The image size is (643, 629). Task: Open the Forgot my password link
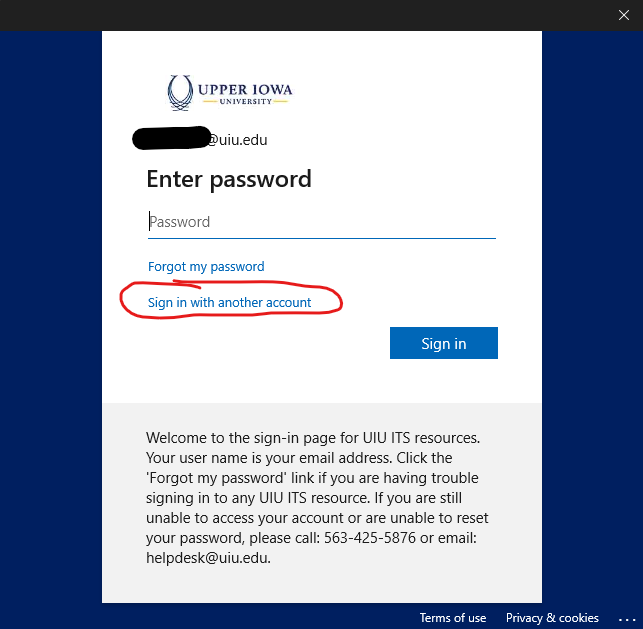206,267
